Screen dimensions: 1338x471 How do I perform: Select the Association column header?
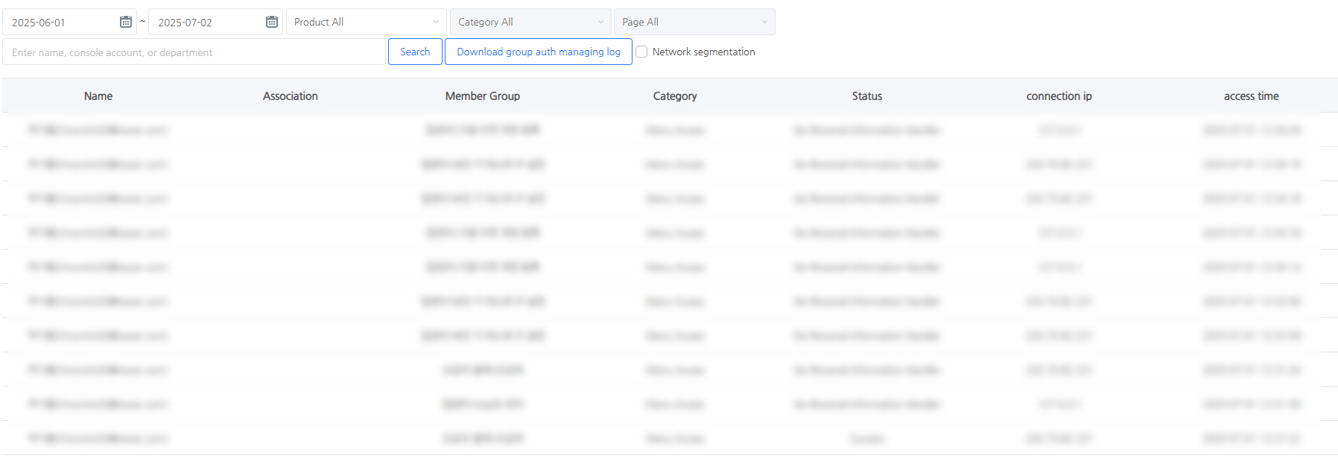point(290,96)
